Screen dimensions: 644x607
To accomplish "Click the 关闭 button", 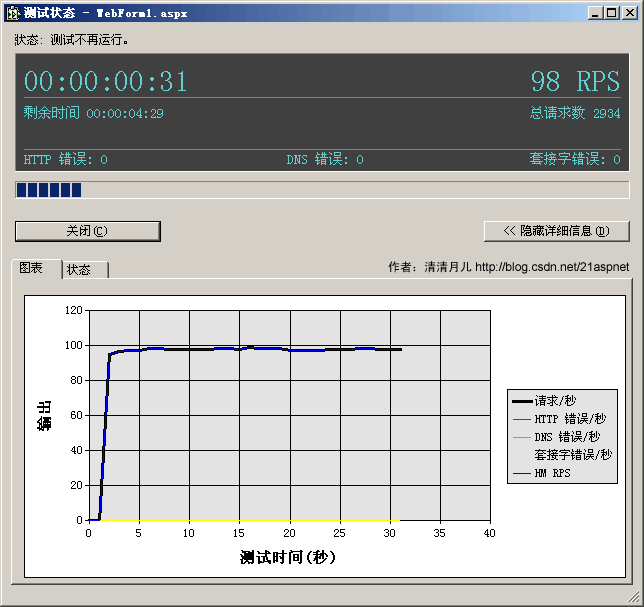I will coord(87,231).
